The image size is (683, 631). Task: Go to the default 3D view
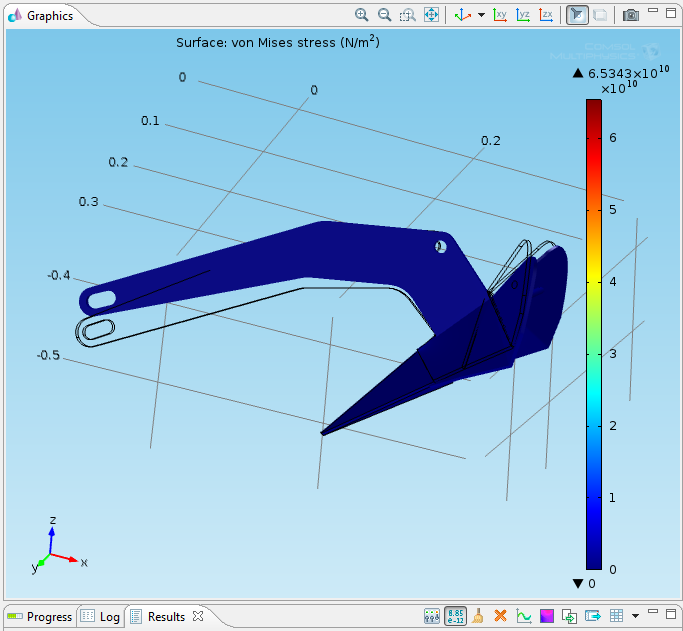click(463, 15)
